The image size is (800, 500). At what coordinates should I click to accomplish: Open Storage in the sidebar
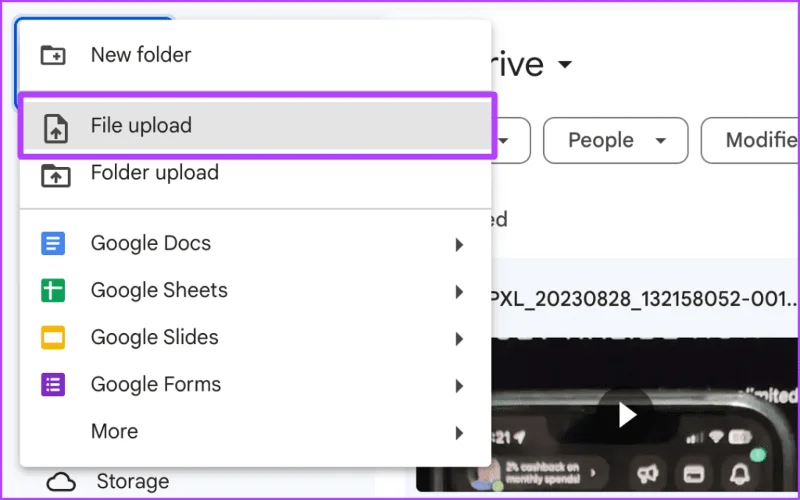click(x=133, y=481)
